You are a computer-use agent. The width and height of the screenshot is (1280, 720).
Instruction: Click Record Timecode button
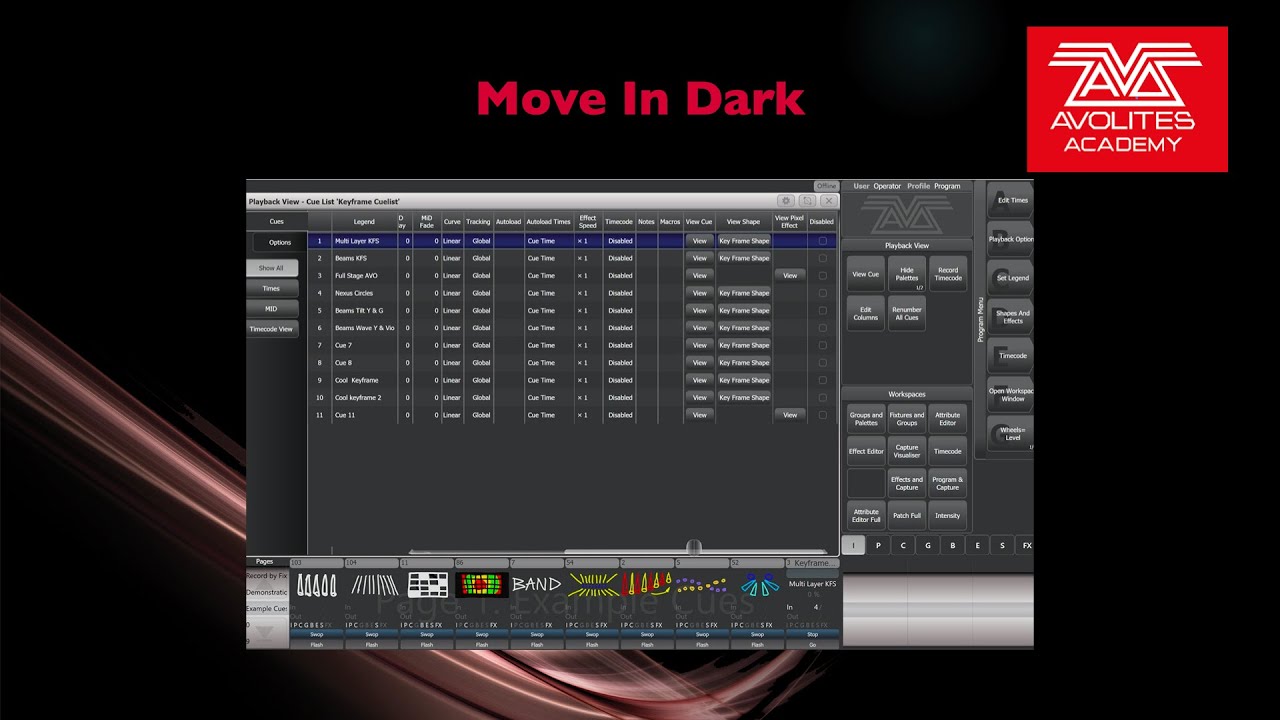948,274
